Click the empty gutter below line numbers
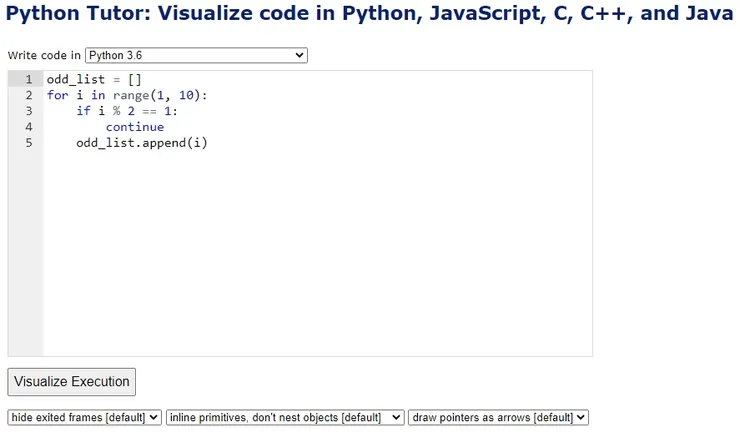Image resolution: width=740 pixels, height=432 pixels. click(x=26, y=260)
